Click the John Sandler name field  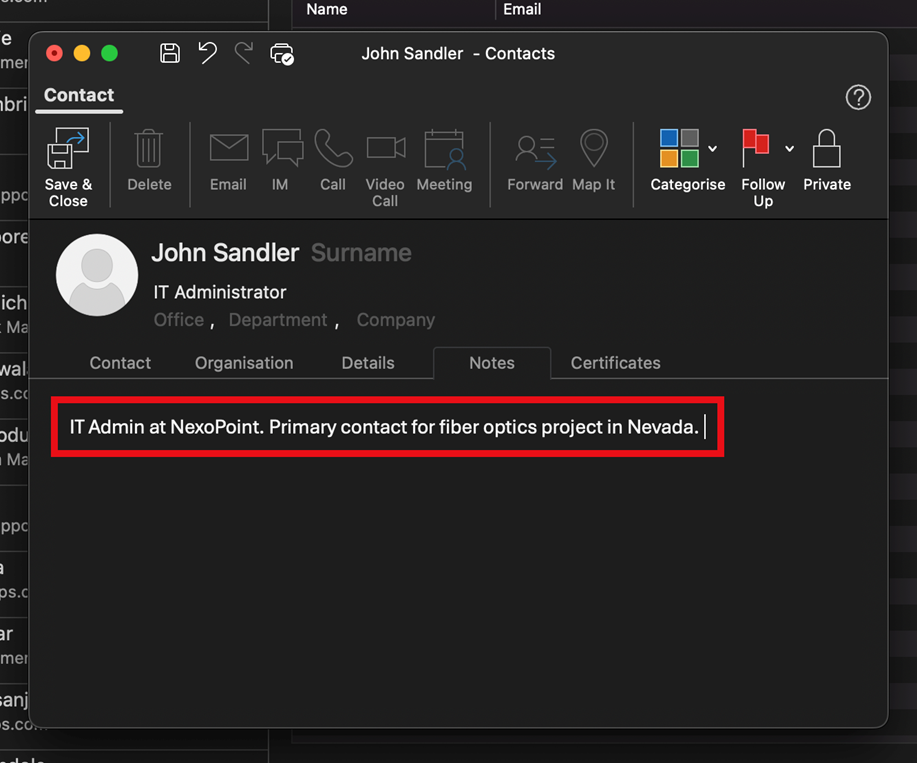pos(225,253)
